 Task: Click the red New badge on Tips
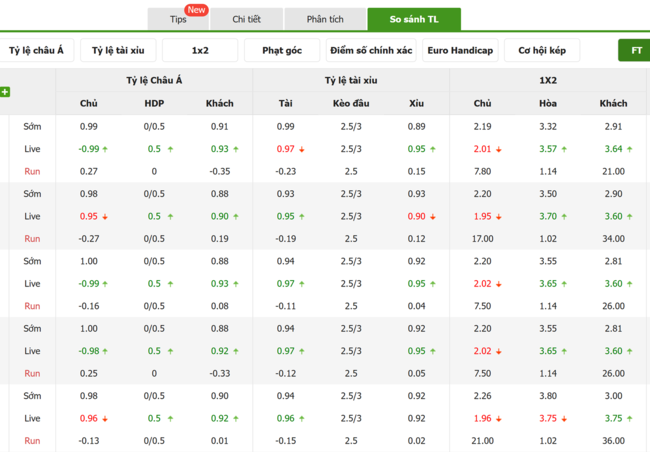pyautogui.click(x=196, y=10)
